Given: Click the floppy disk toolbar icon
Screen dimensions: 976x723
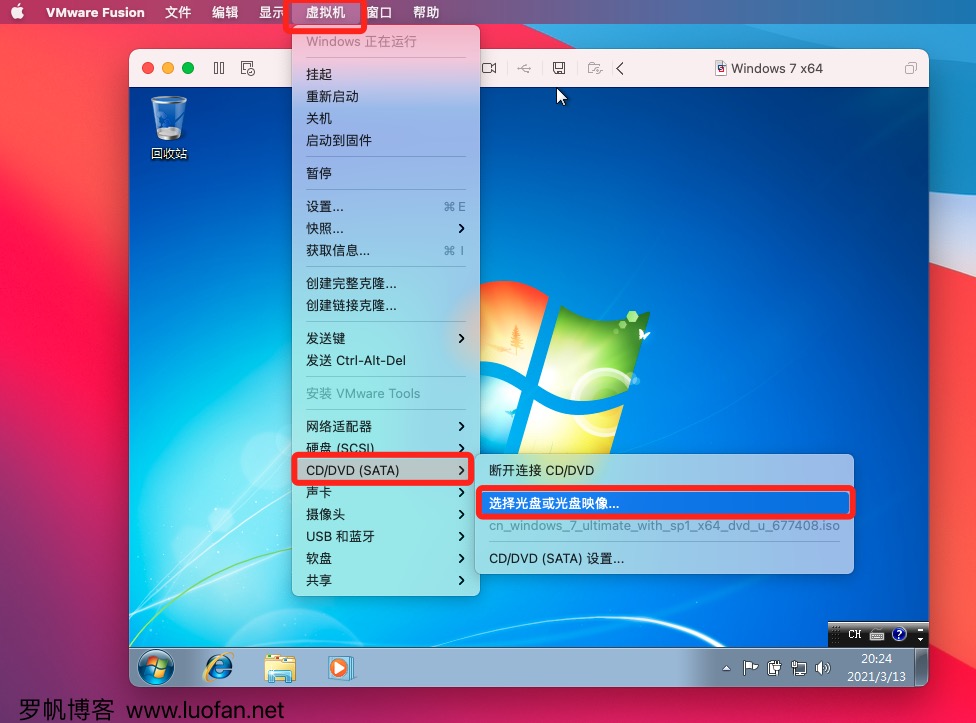Looking at the screenshot, I should (x=559, y=68).
